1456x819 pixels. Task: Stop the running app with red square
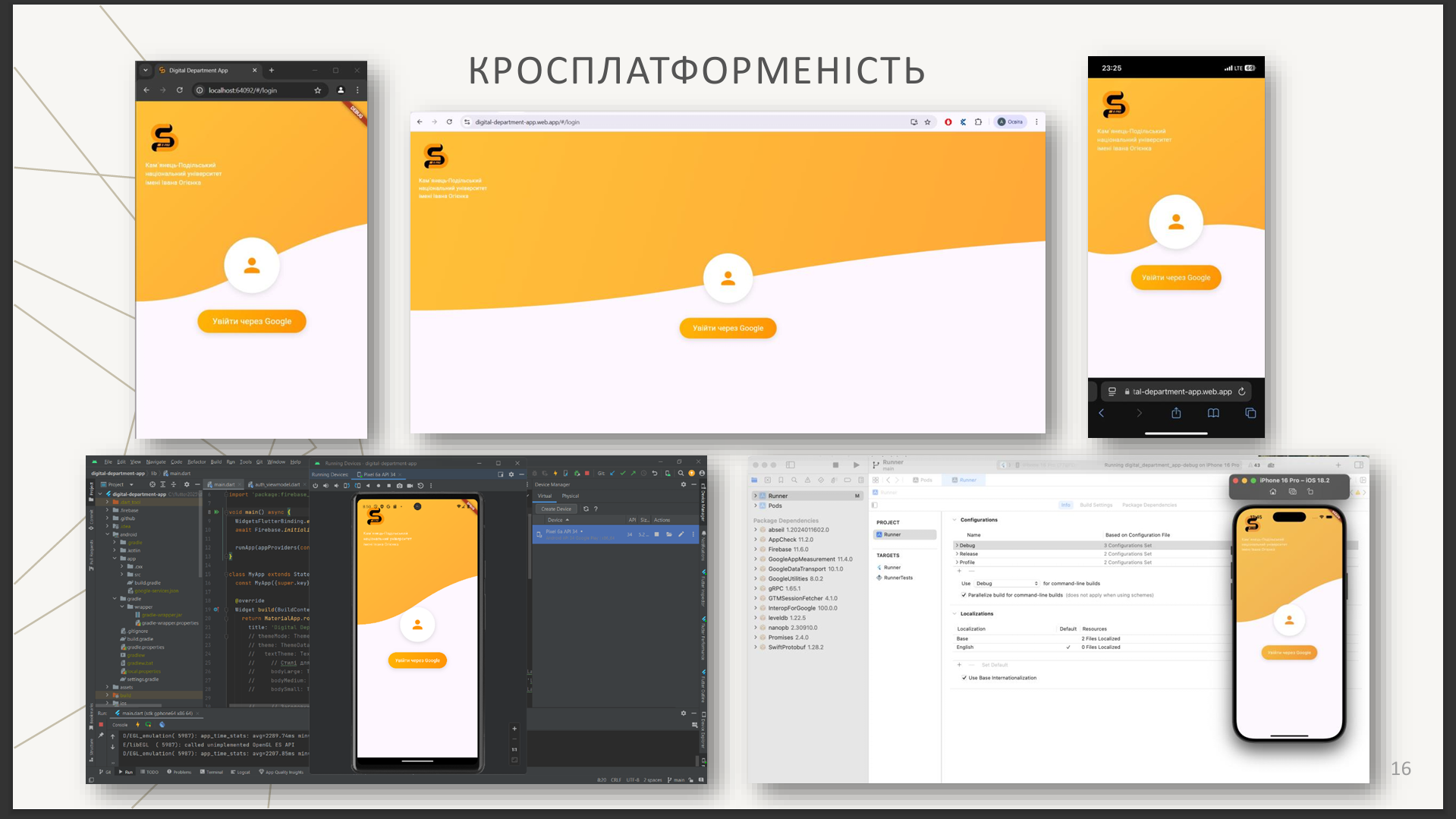tap(101, 725)
